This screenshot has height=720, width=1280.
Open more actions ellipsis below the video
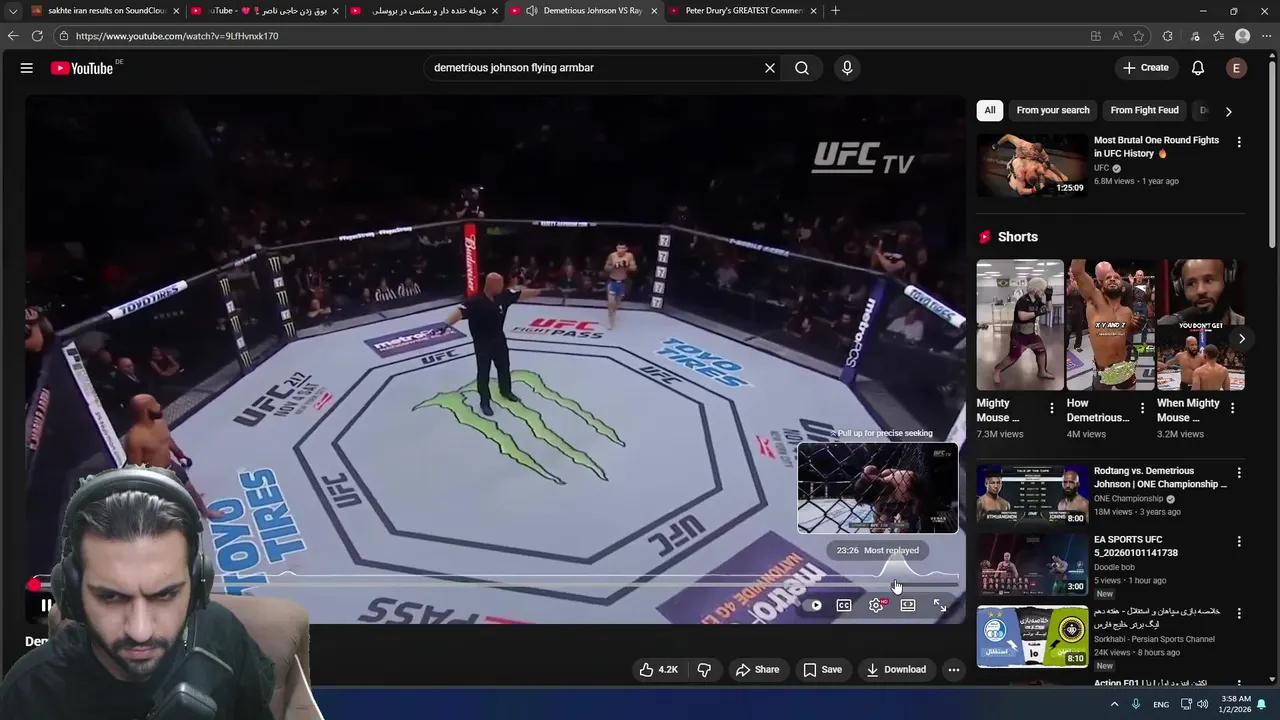tap(954, 670)
